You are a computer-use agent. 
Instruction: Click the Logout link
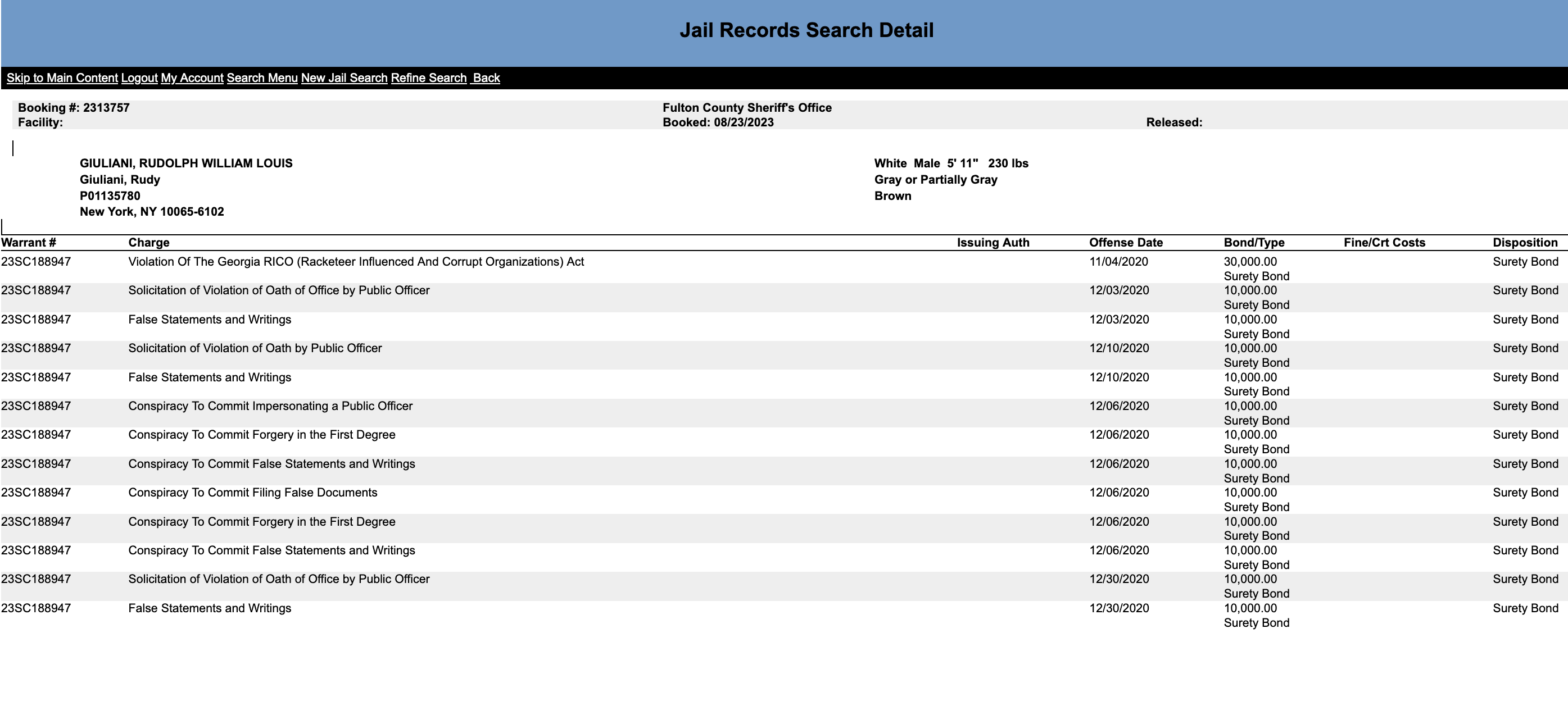[x=139, y=78]
